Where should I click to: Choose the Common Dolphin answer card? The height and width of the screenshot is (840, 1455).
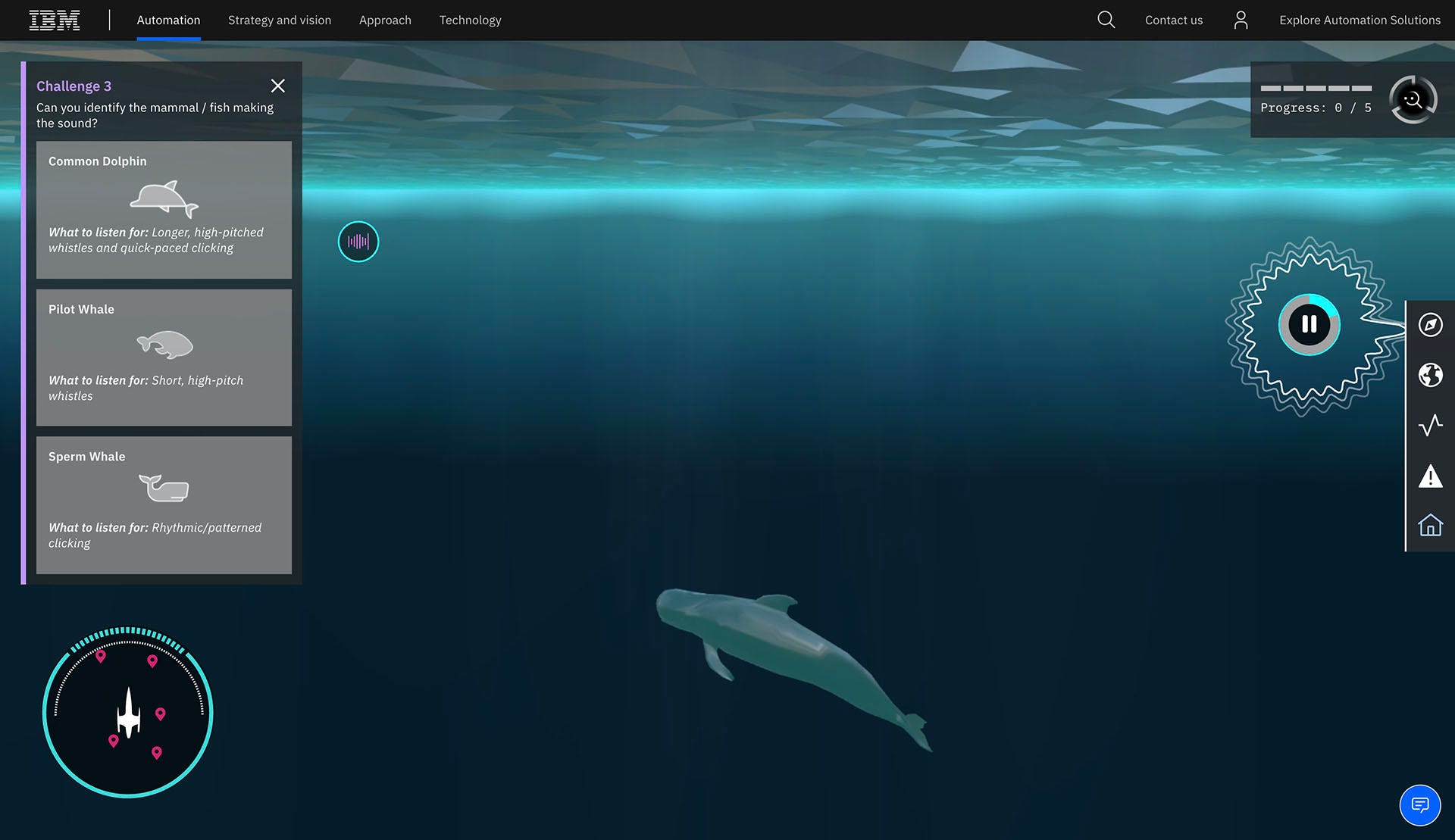coord(164,209)
